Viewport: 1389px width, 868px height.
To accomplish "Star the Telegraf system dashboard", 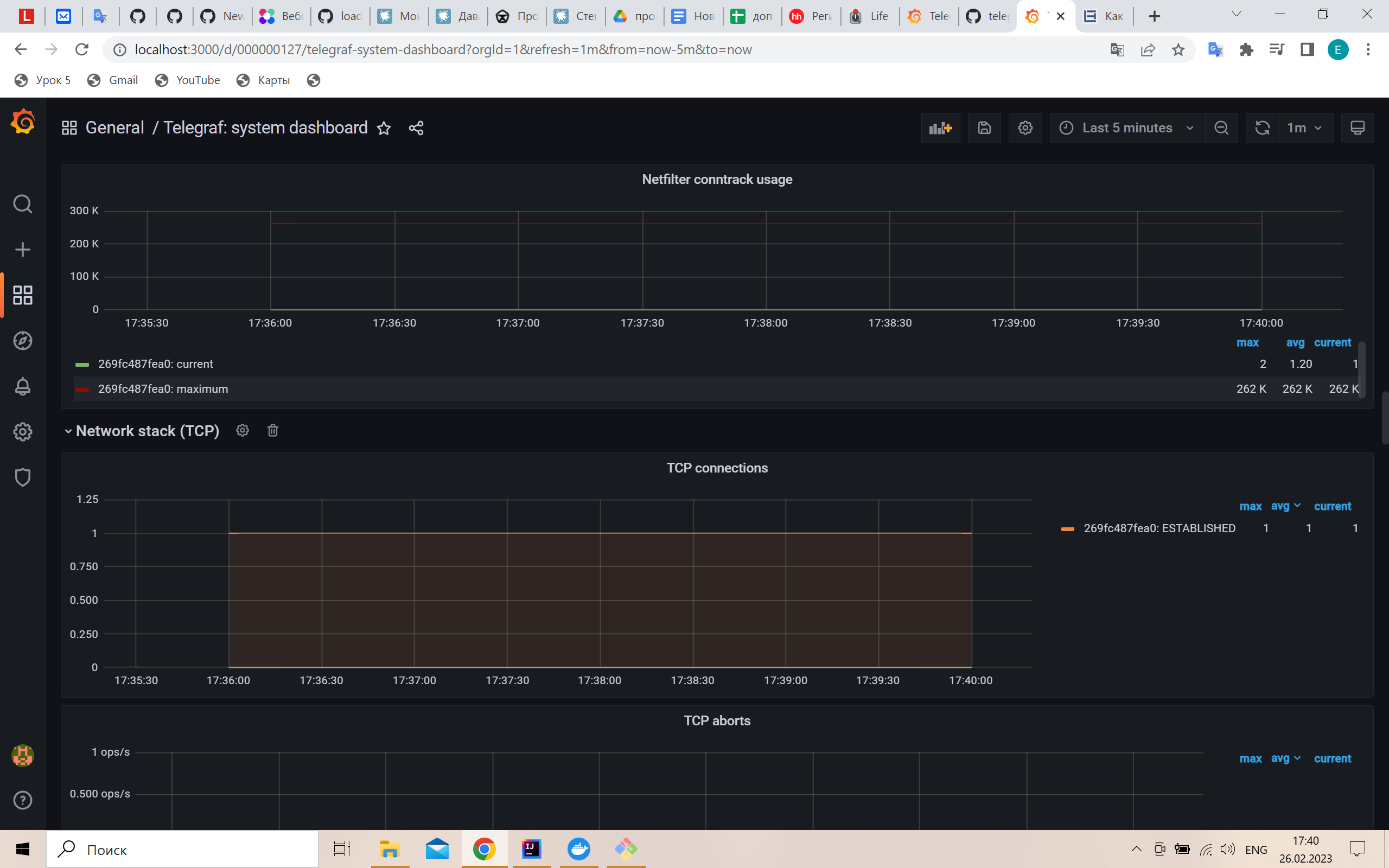I will 384,127.
